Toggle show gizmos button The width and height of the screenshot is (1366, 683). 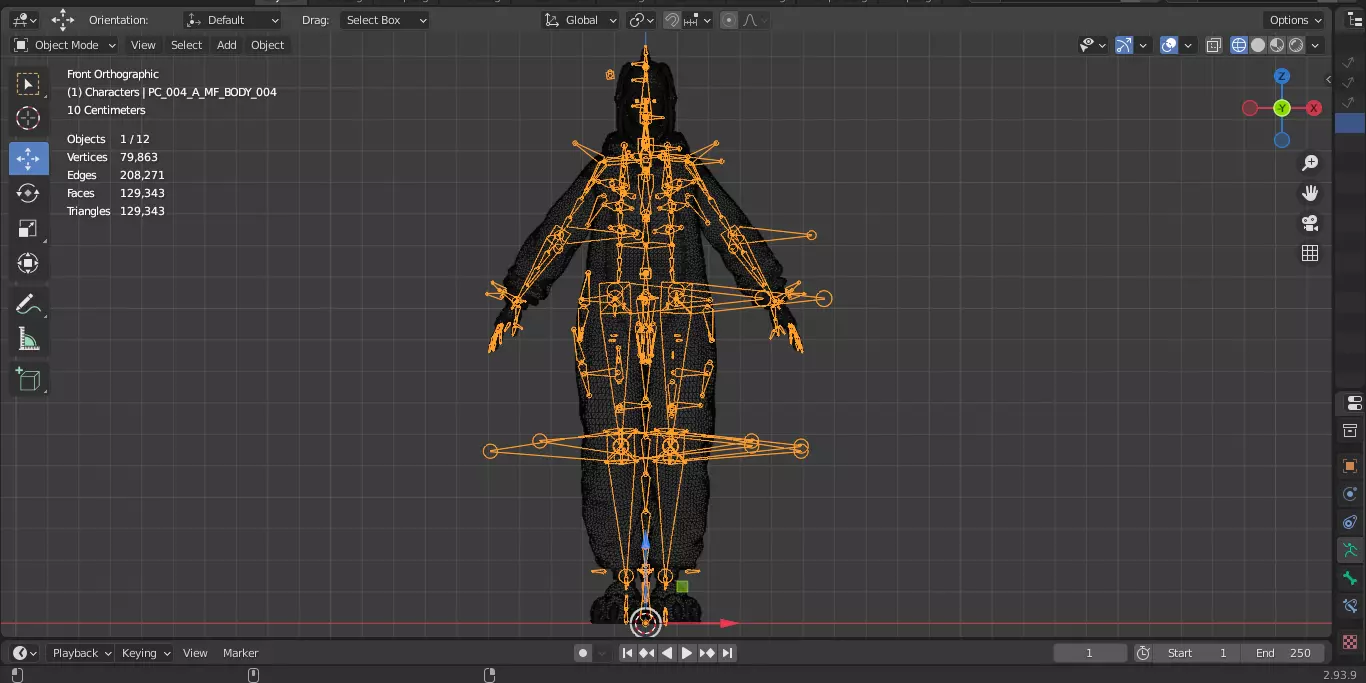coord(1124,45)
